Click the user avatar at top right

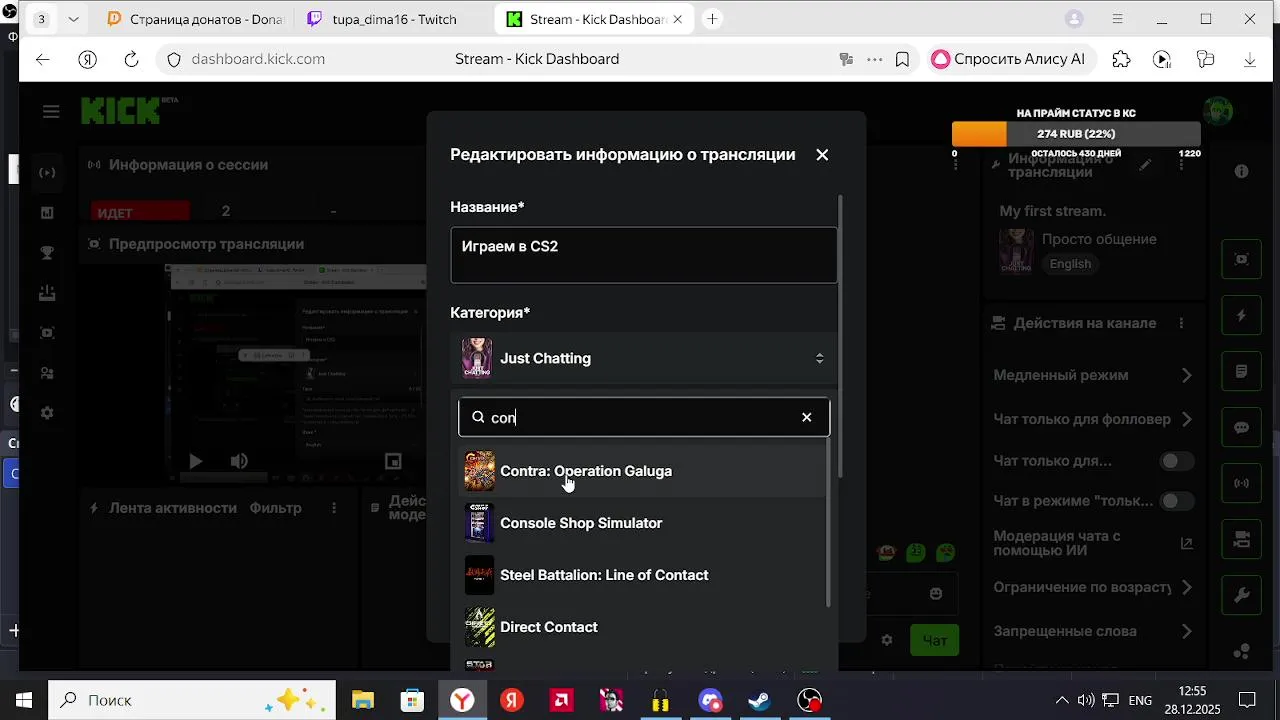coord(1218,111)
